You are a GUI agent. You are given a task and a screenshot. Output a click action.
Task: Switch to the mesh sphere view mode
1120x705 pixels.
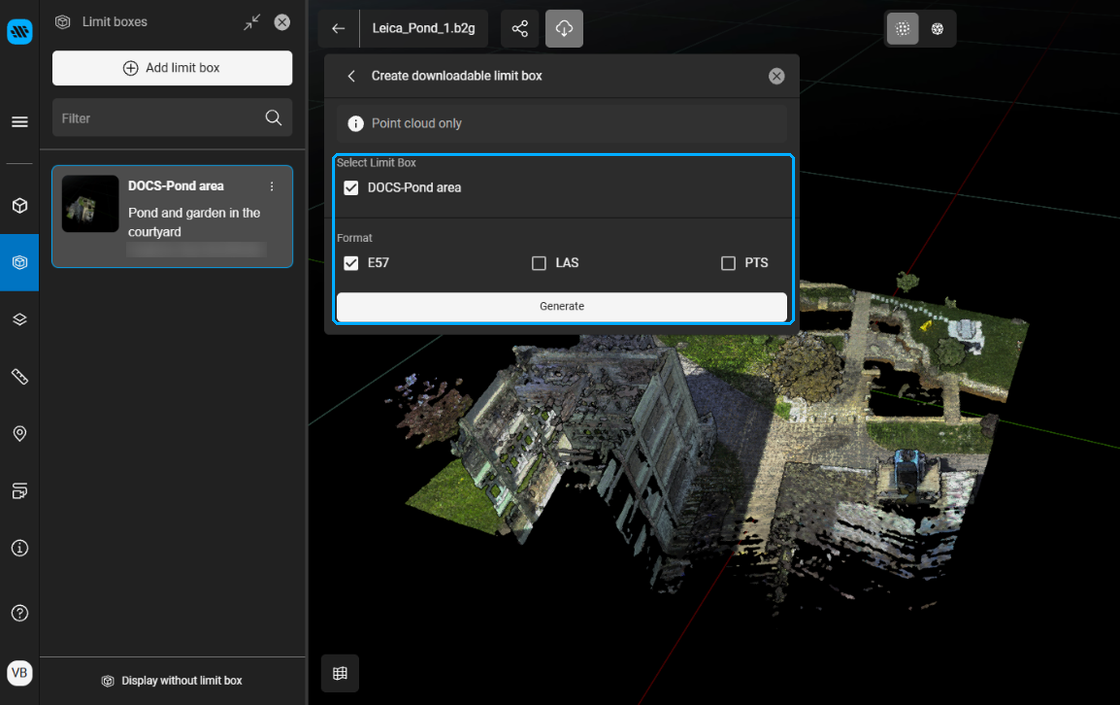coord(937,29)
